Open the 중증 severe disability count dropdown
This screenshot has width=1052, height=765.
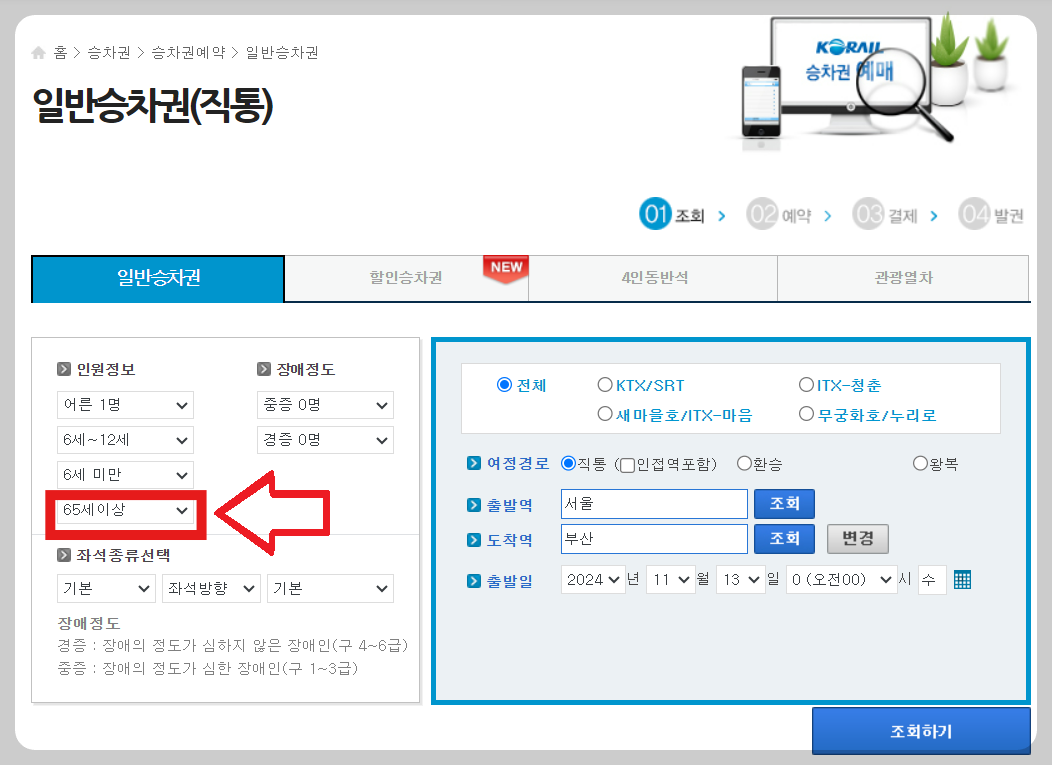pos(324,405)
